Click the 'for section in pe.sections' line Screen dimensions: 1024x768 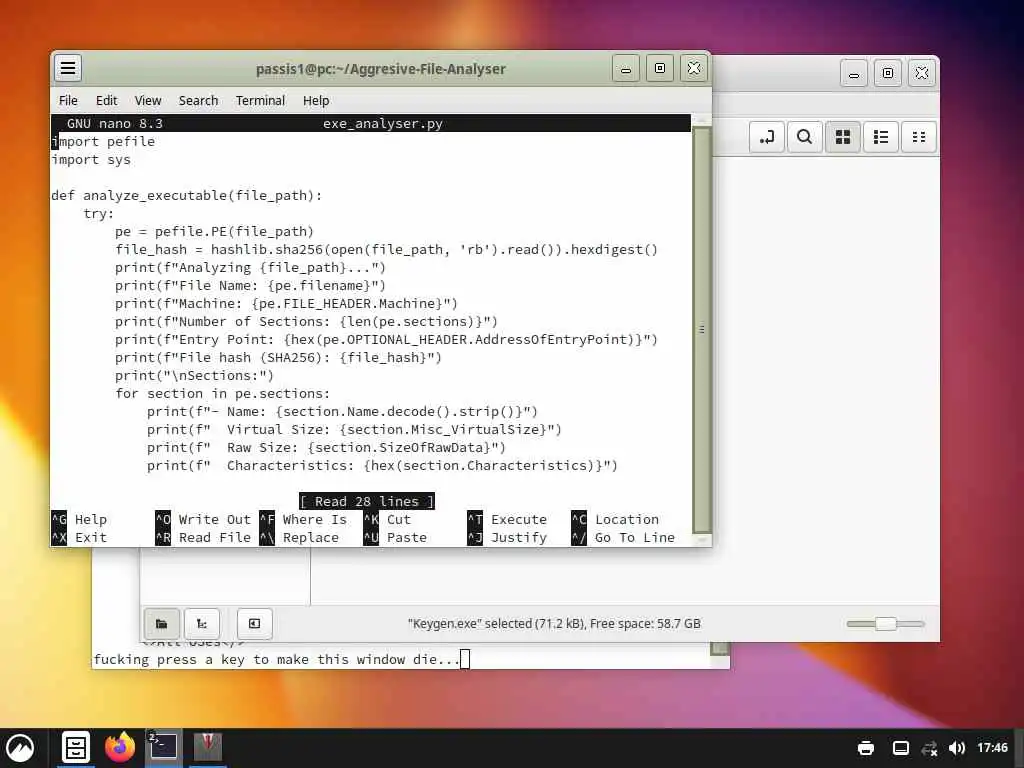[223, 394]
